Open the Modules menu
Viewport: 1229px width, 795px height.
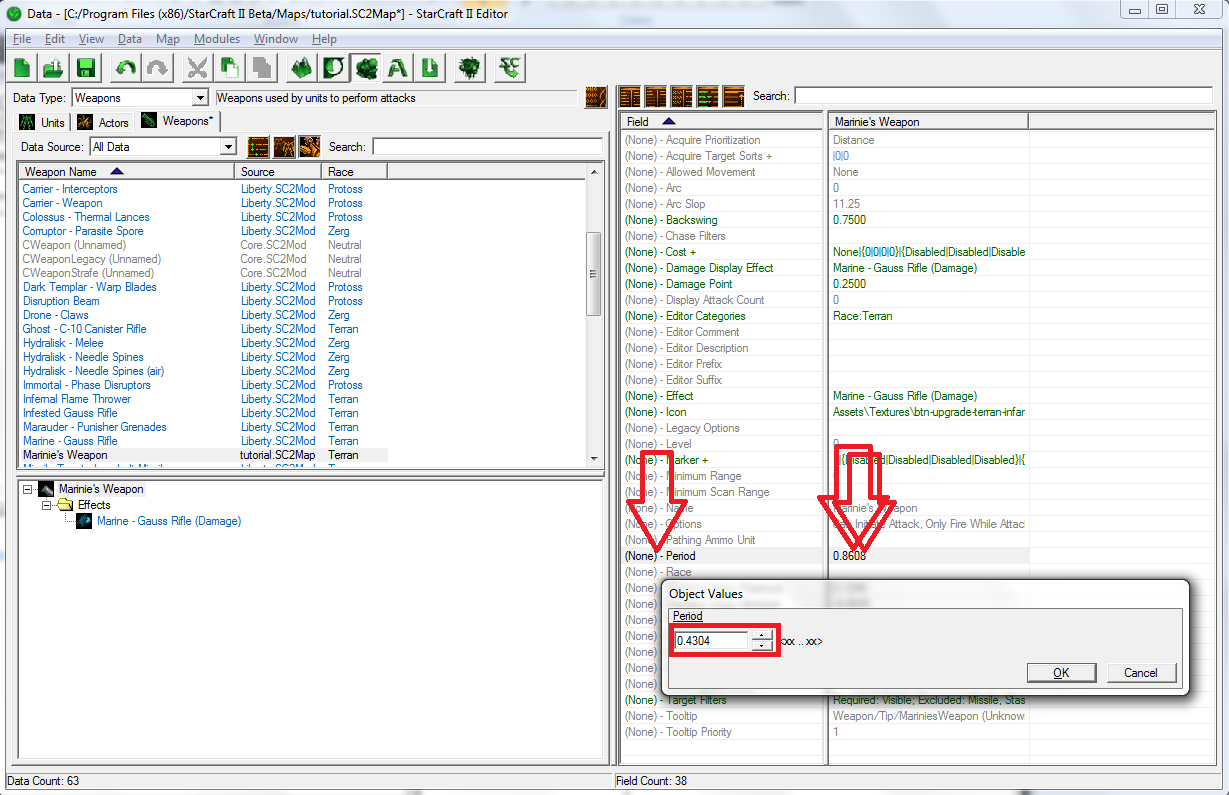point(217,39)
